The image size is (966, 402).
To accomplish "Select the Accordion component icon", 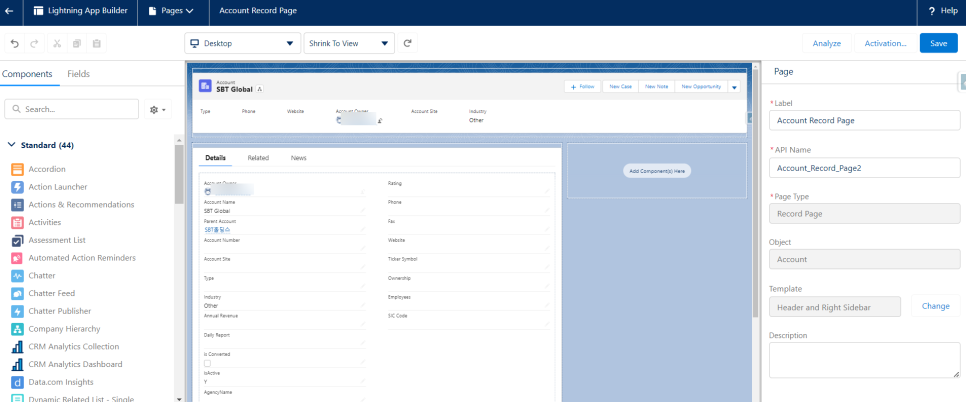I will click(x=17, y=169).
